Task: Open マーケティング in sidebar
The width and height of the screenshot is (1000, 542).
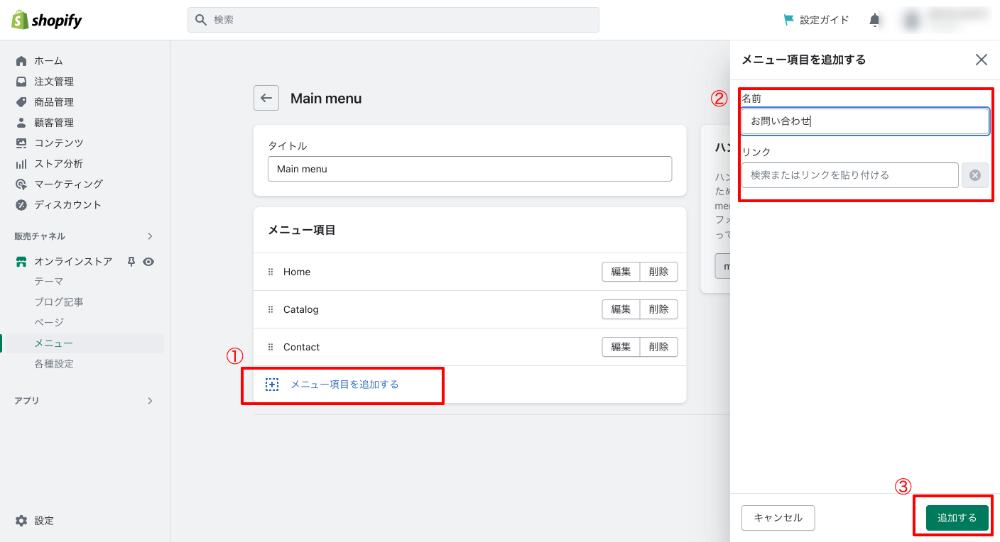Action: tap(68, 184)
